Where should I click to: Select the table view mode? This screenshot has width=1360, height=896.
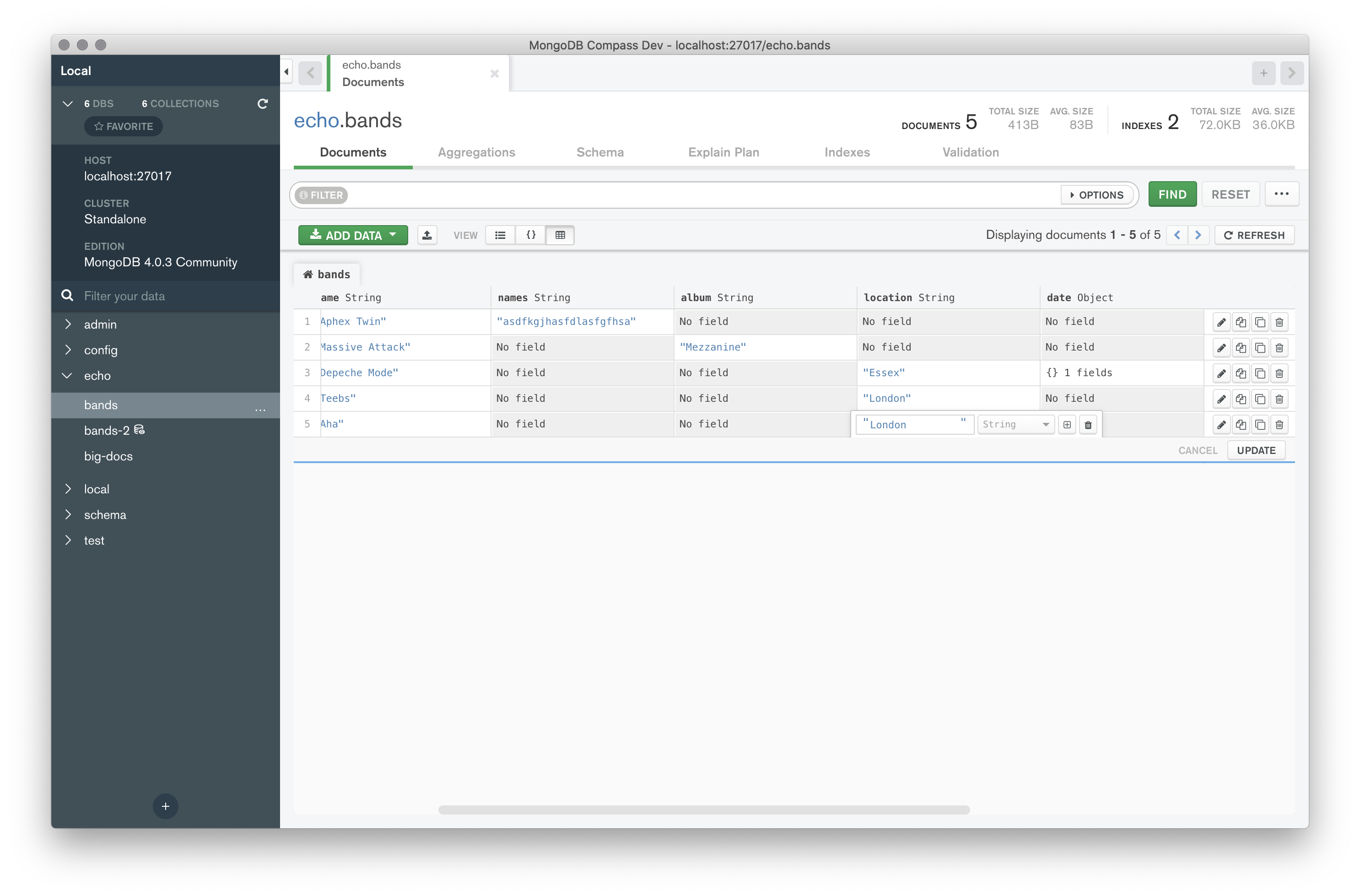(560, 235)
